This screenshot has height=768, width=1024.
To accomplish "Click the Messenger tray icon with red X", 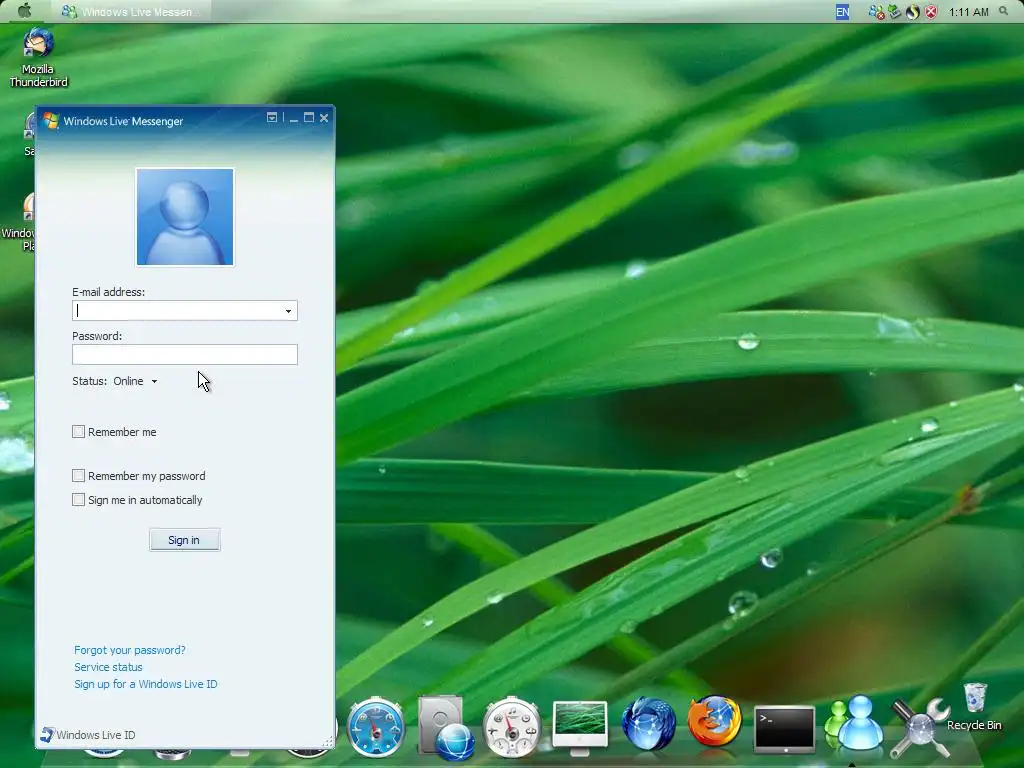I will coord(876,12).
